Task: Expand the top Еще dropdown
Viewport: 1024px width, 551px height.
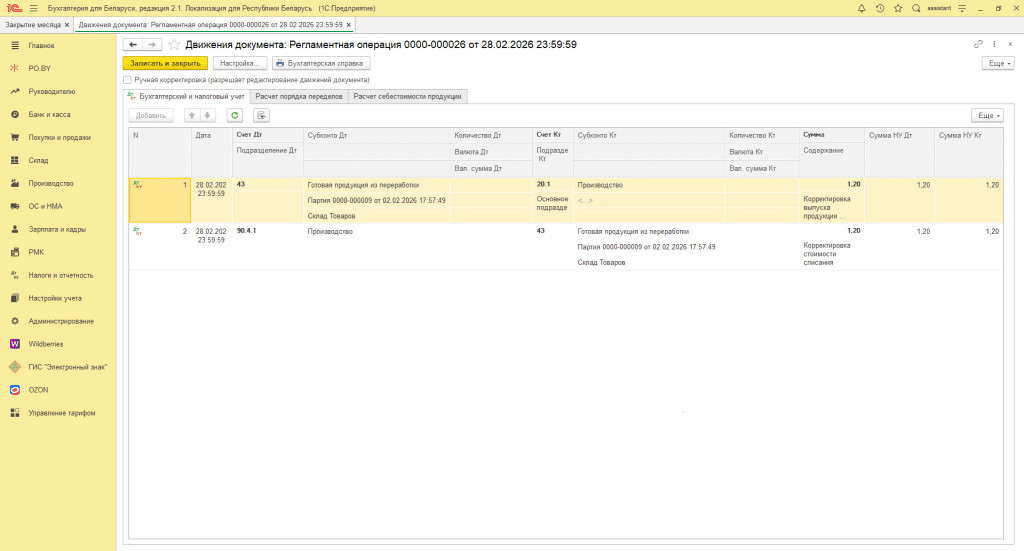Action: [x=998, y=63]
